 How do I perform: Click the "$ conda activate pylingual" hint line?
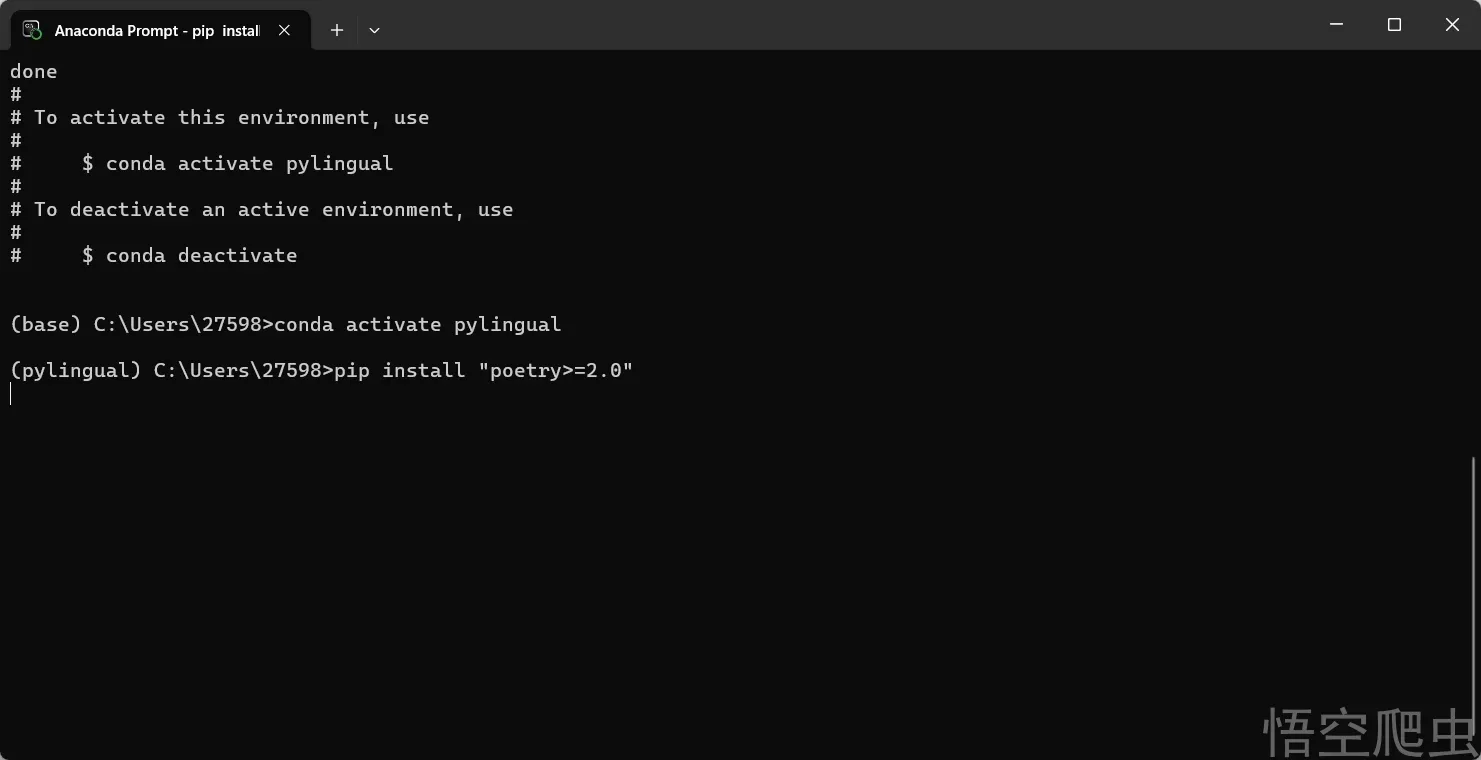[x=237, y=164]
